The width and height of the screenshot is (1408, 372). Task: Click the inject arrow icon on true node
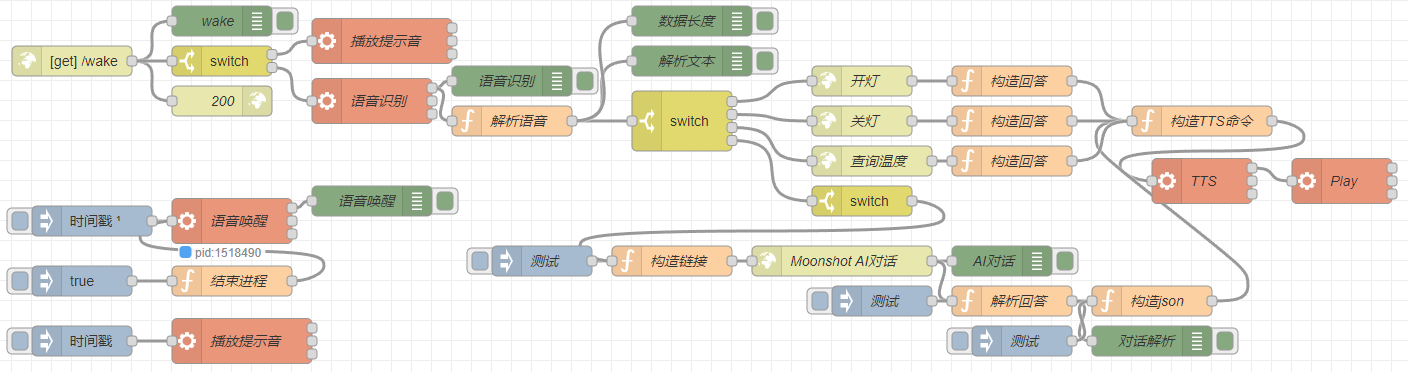[46, 281]
